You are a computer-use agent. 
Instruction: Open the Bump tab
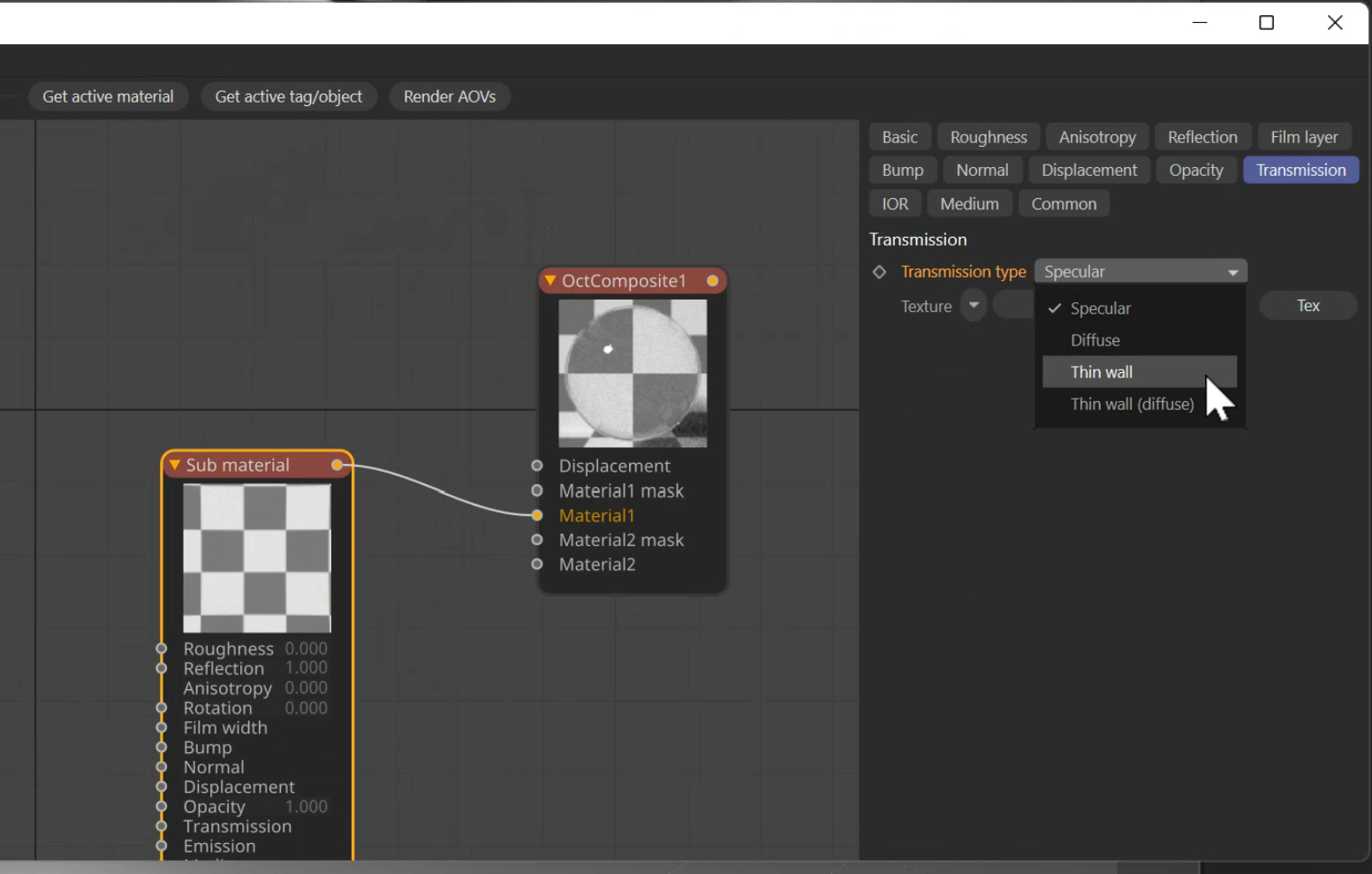(x=903, y=170)
